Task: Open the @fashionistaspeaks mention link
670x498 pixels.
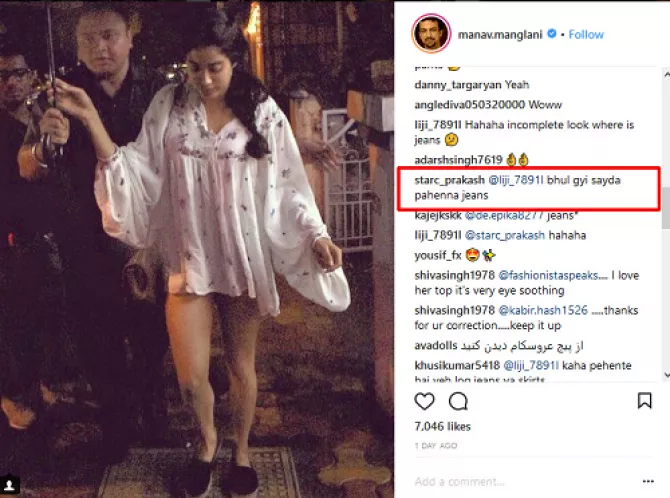Action: tap(552, 275)
